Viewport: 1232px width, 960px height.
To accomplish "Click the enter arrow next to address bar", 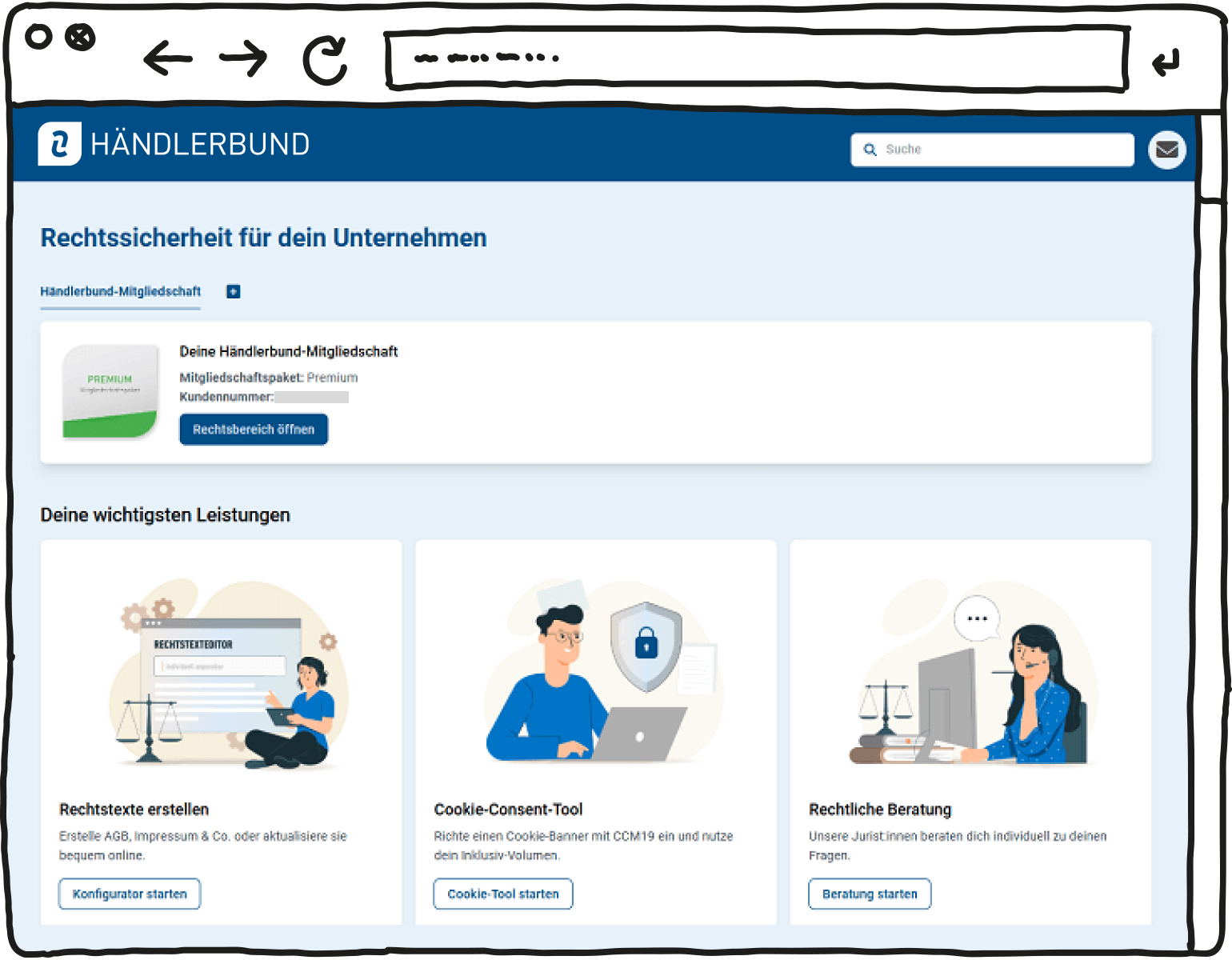I will click(1166, 62).
